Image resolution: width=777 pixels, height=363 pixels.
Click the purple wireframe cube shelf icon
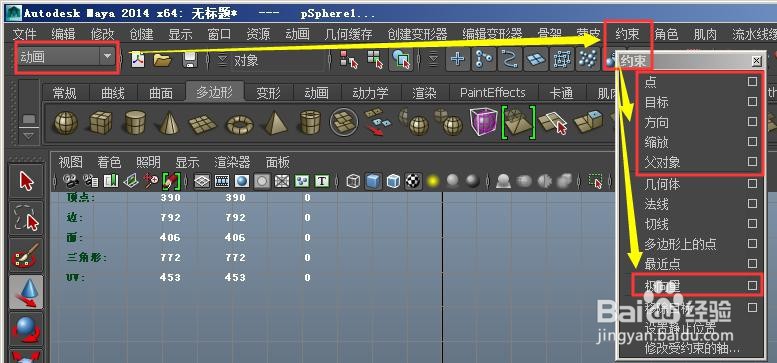click(x=483, y=122)
